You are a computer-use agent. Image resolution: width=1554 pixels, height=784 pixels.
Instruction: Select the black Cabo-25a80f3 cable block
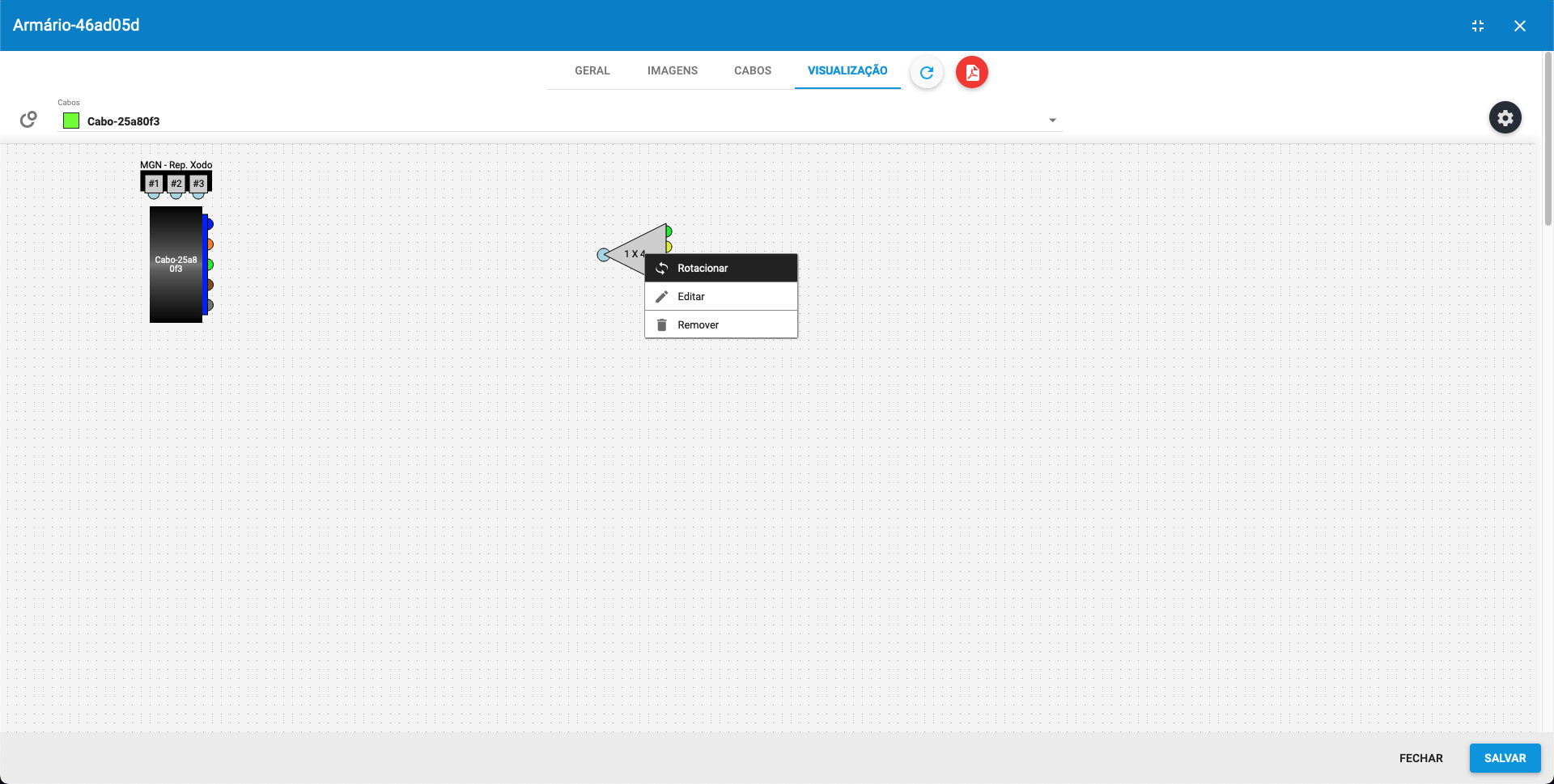pos(176,265)
